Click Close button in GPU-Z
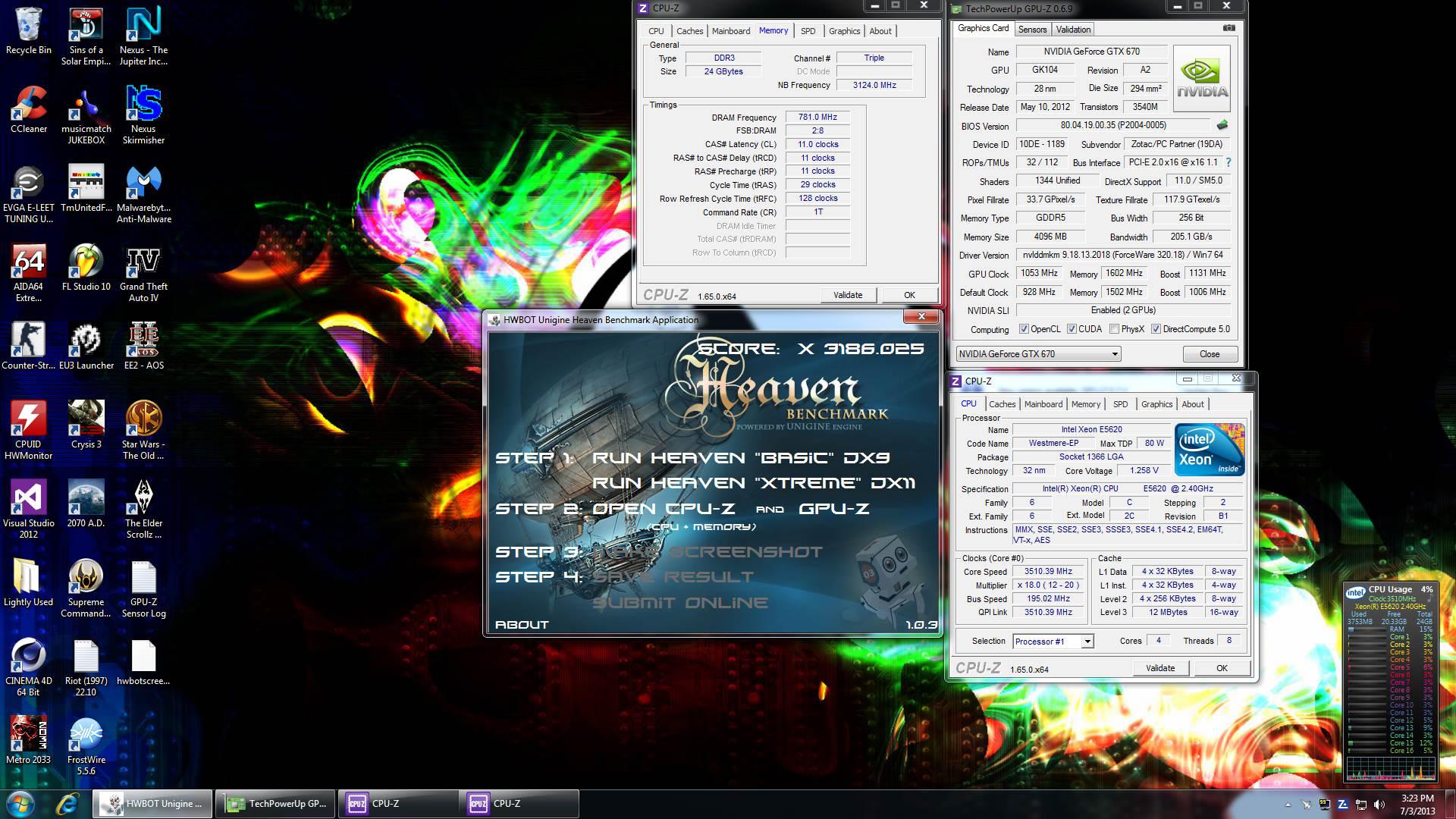Image resolution: width=1456 pixels, height=819 pixels. point(1210,354)
